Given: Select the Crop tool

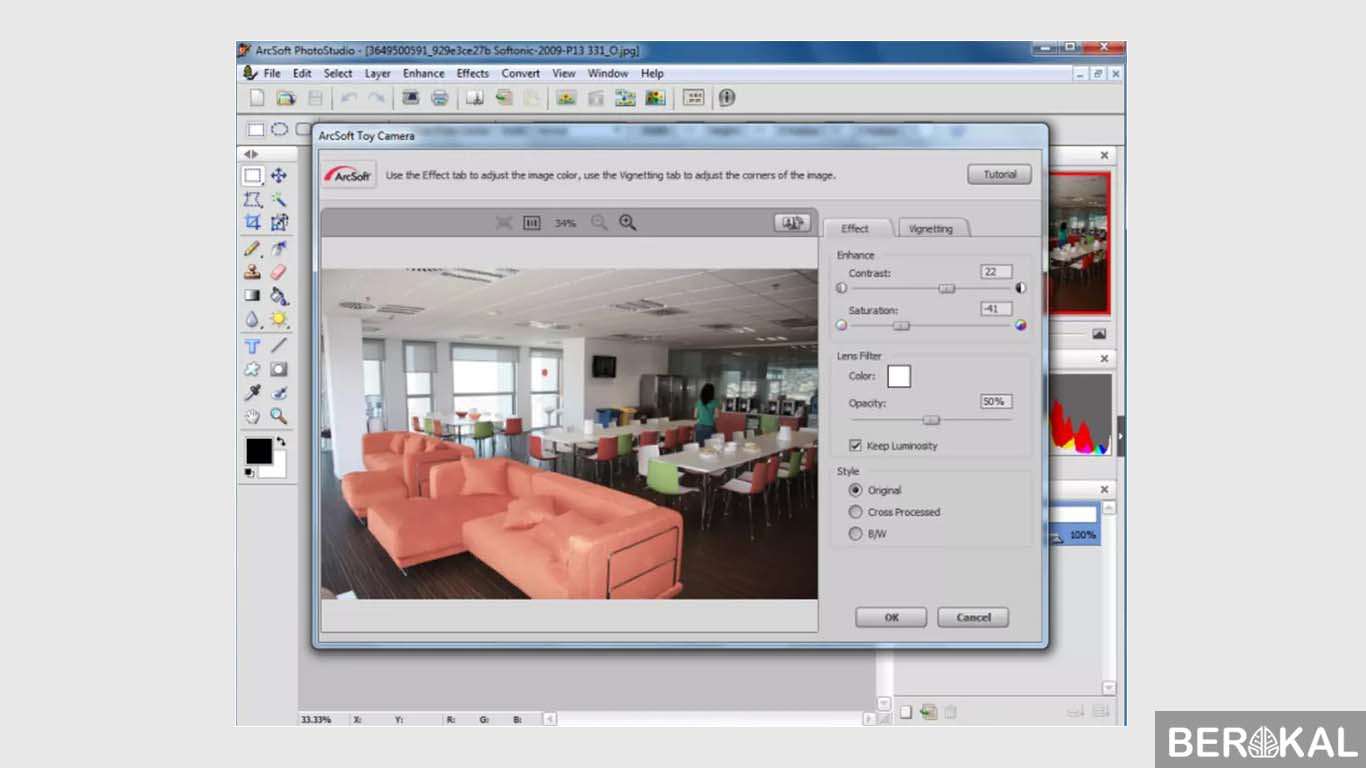Looking at the screenshot, I should coord(253,223).
